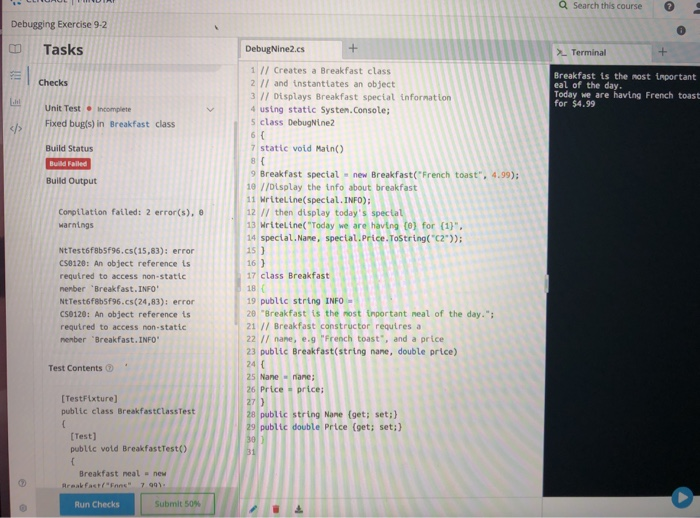The width and height of the screenshot is (700, 518).
Task: Click the Compilation failed error message
Action: click(131, 218)
